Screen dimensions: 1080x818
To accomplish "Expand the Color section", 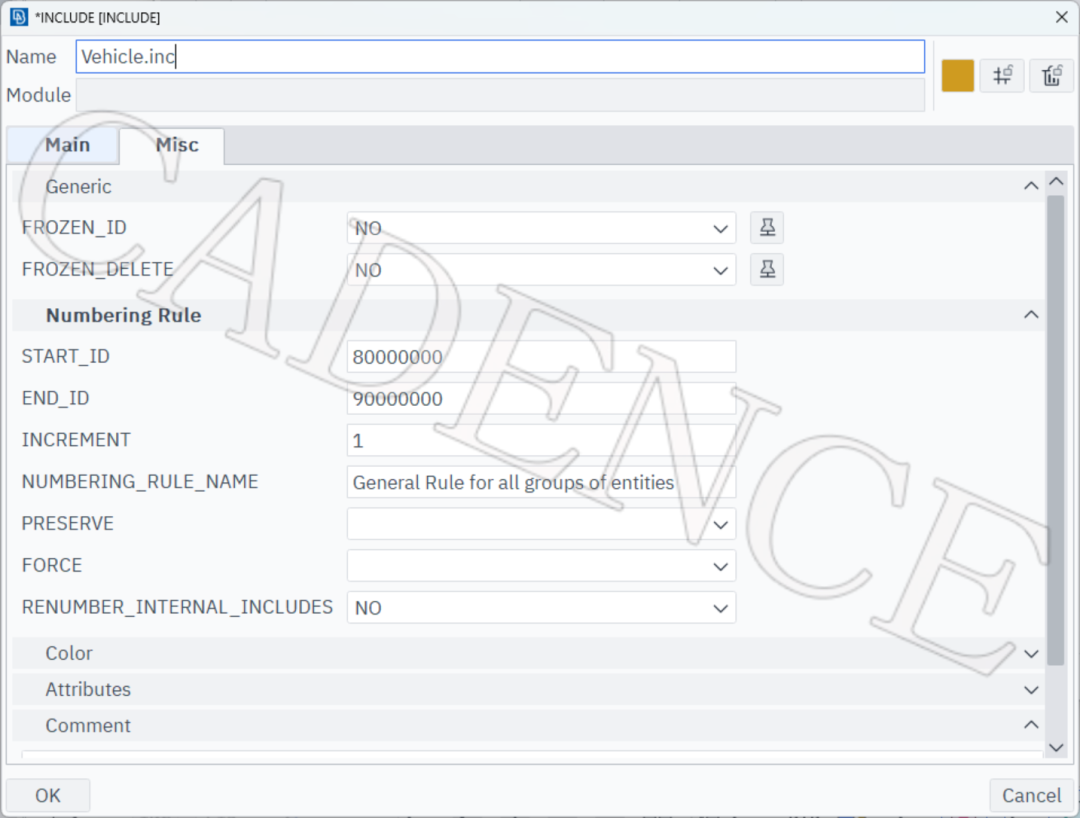I will tap(1030, 653).
